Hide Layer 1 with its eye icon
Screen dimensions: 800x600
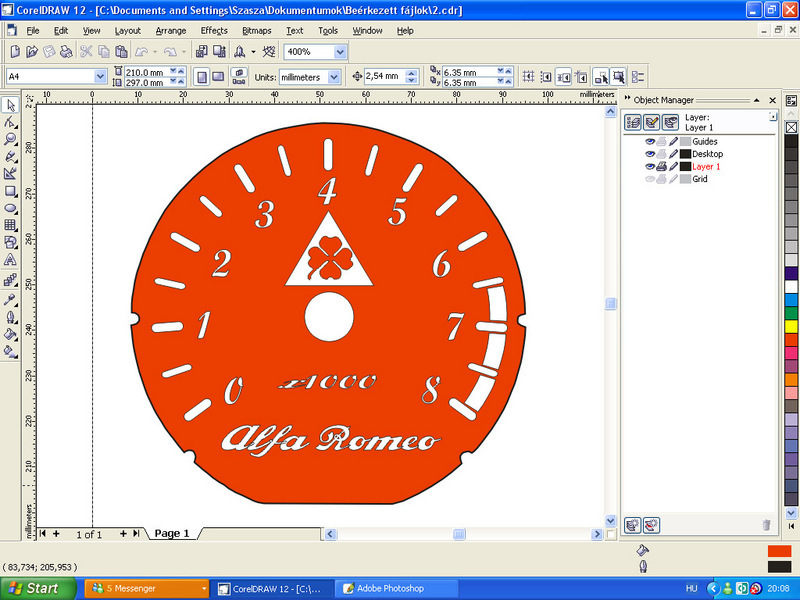click(649, 166)
